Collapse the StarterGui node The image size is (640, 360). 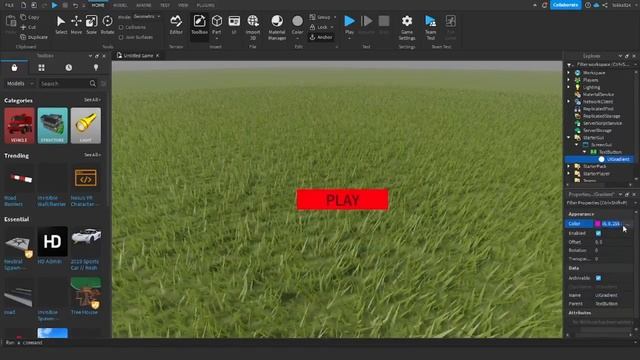(569, 137)
